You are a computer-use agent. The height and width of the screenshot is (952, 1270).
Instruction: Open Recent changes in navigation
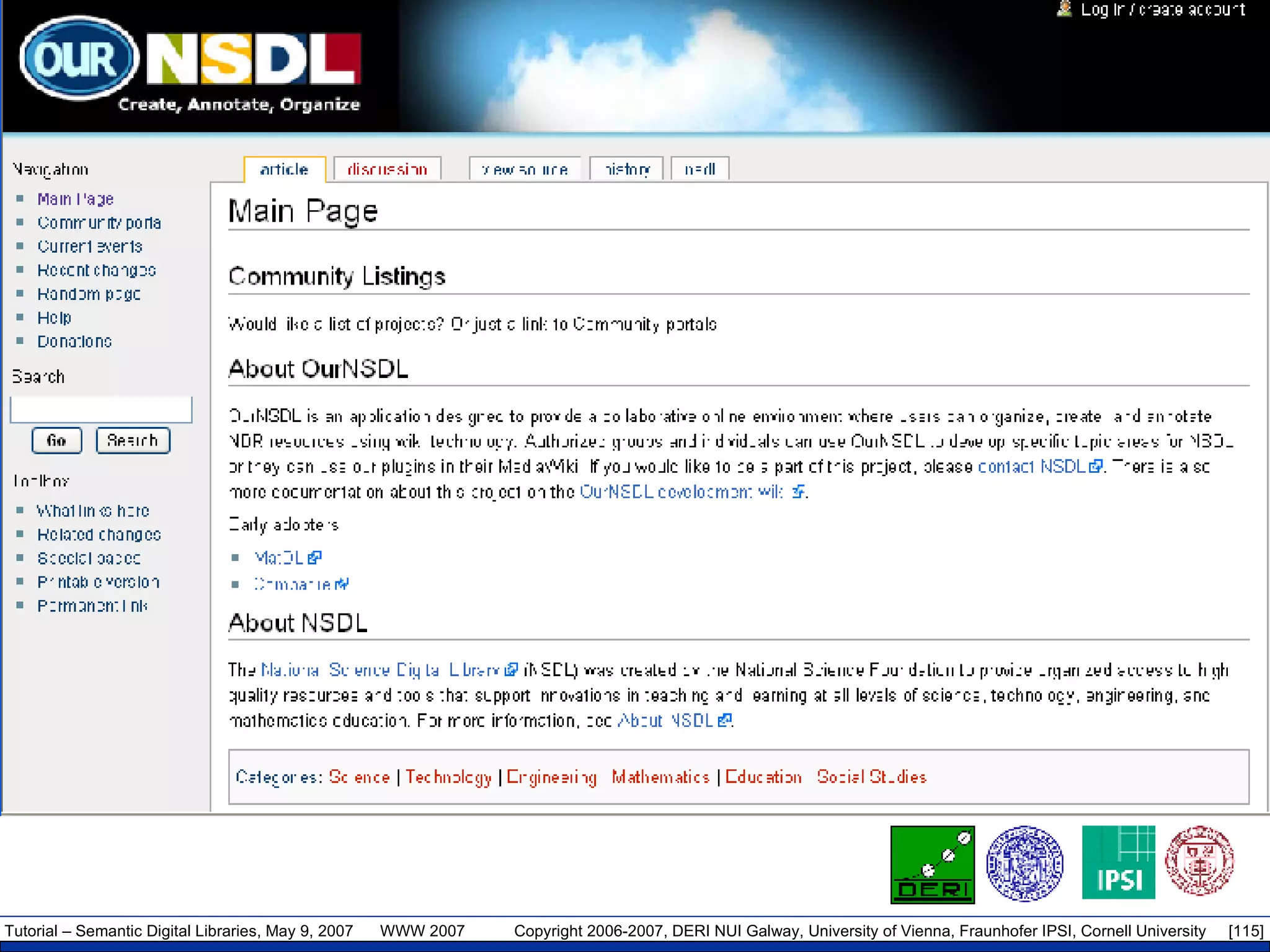pyautogui.click(x=96, y=270)
